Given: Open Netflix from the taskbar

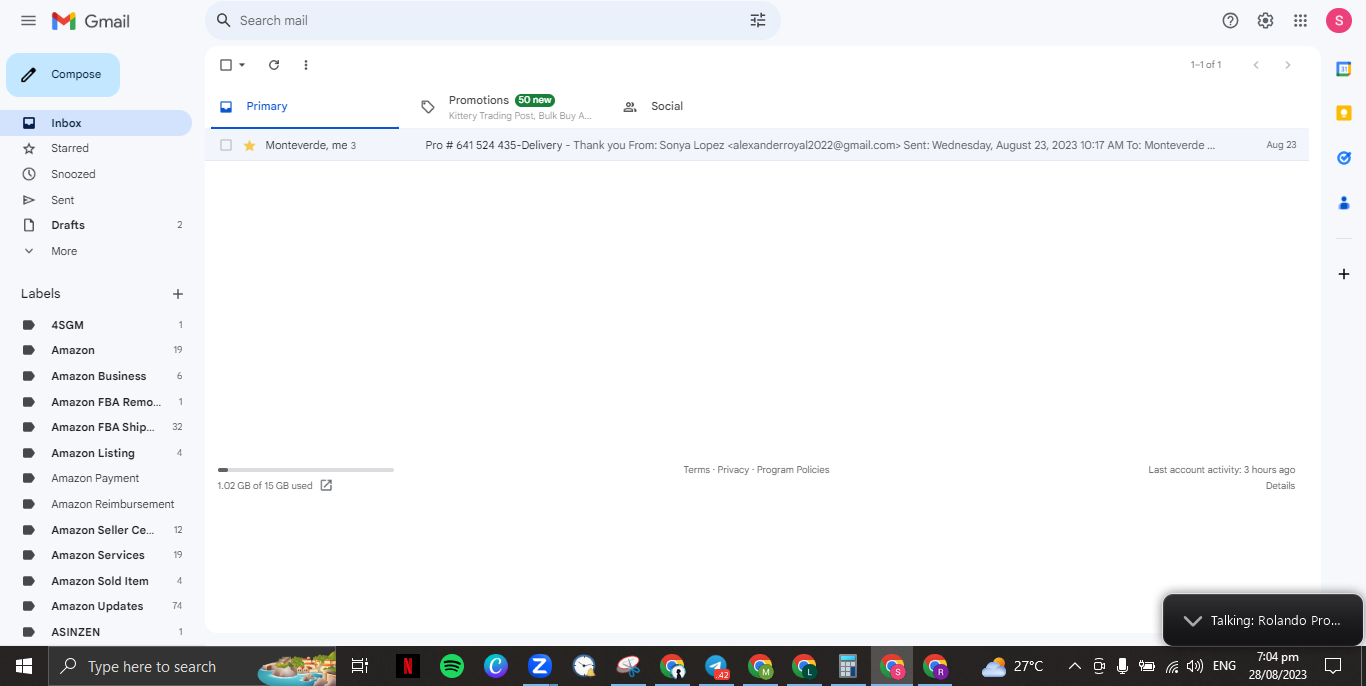Looking at the screenshot, I should point(407,666).
